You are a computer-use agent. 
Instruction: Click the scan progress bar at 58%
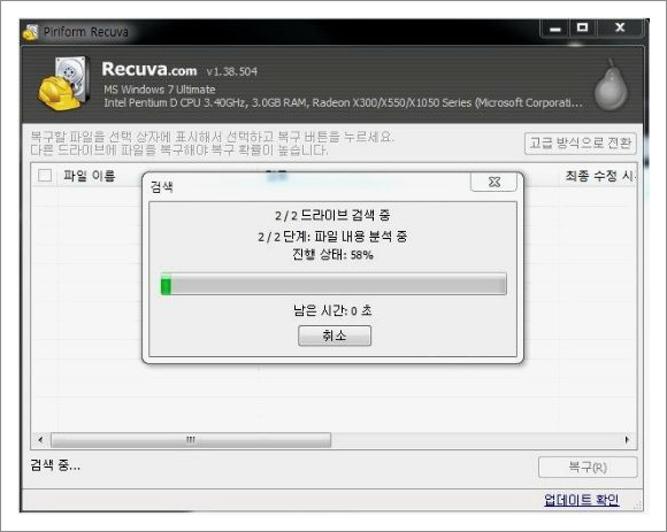[x=334, y=284]
